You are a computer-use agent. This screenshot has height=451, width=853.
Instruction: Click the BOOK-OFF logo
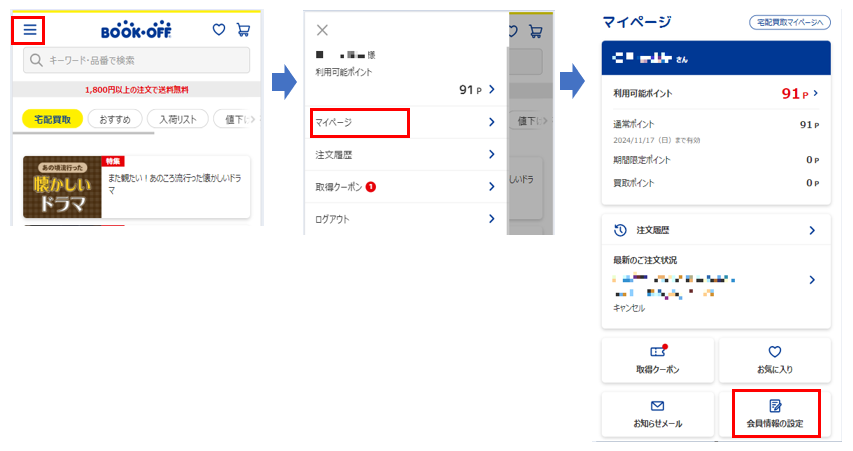point(137,30)
